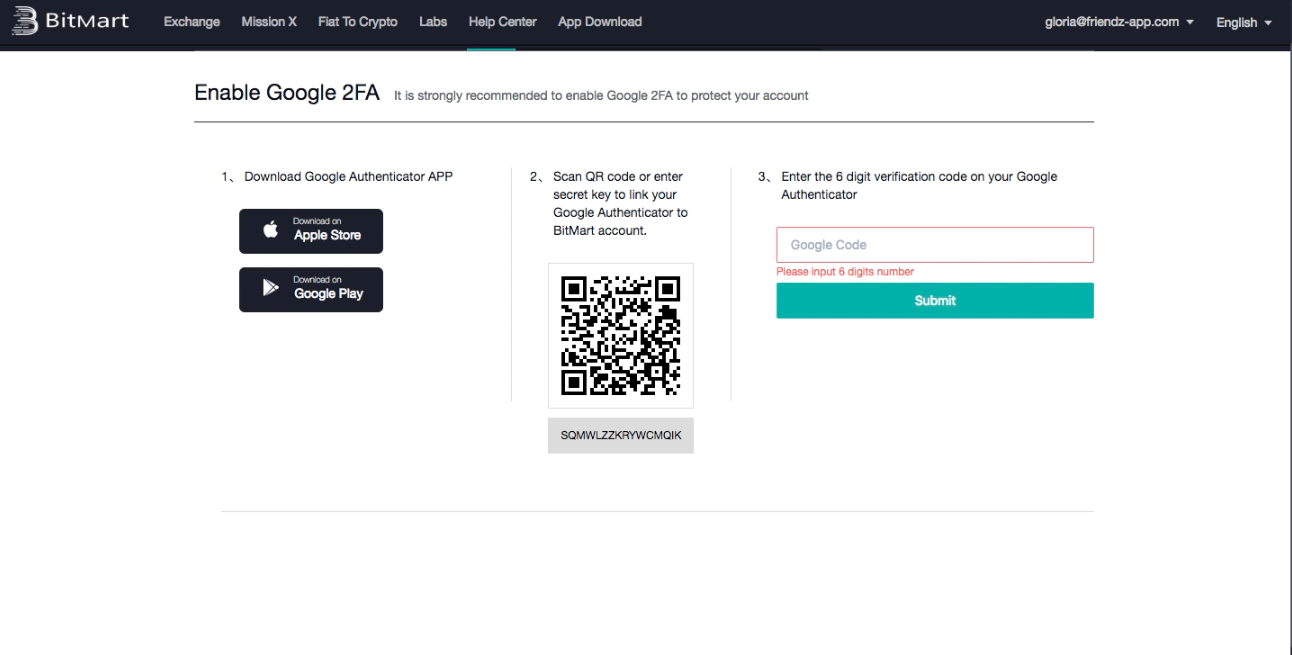Click the Enable Google 2FA heading
Viewport: 1292px width, 655px height.
287,93
